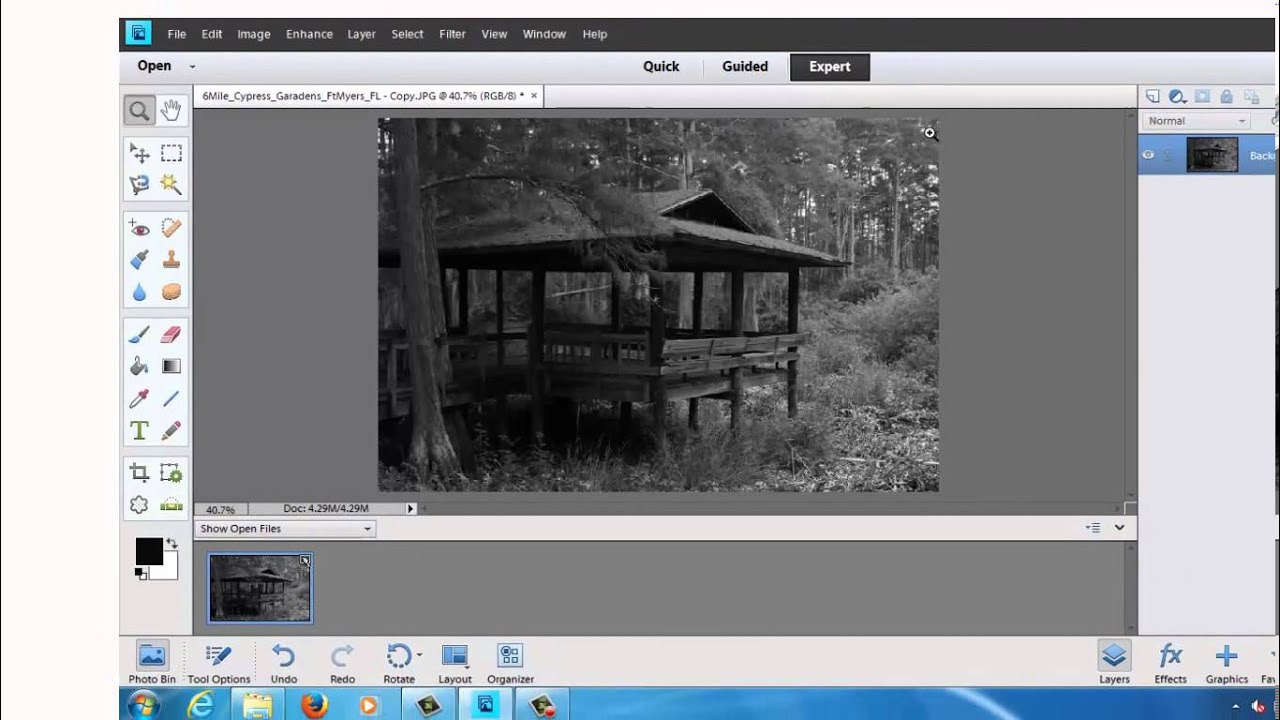The width and height of the screenshot is (1280, 720).
Task: Select the Hand tool
Action: point(171,111)
